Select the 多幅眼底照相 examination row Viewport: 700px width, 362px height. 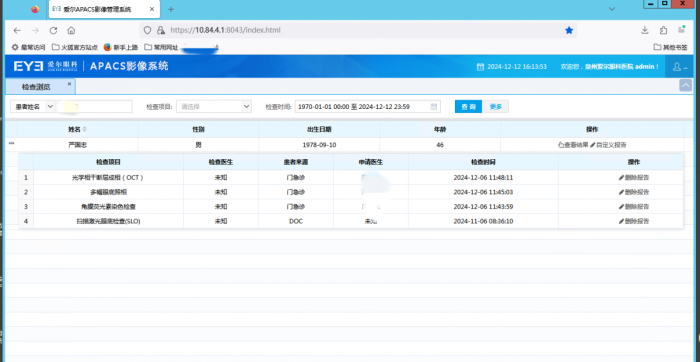click(x=350, y=192)
